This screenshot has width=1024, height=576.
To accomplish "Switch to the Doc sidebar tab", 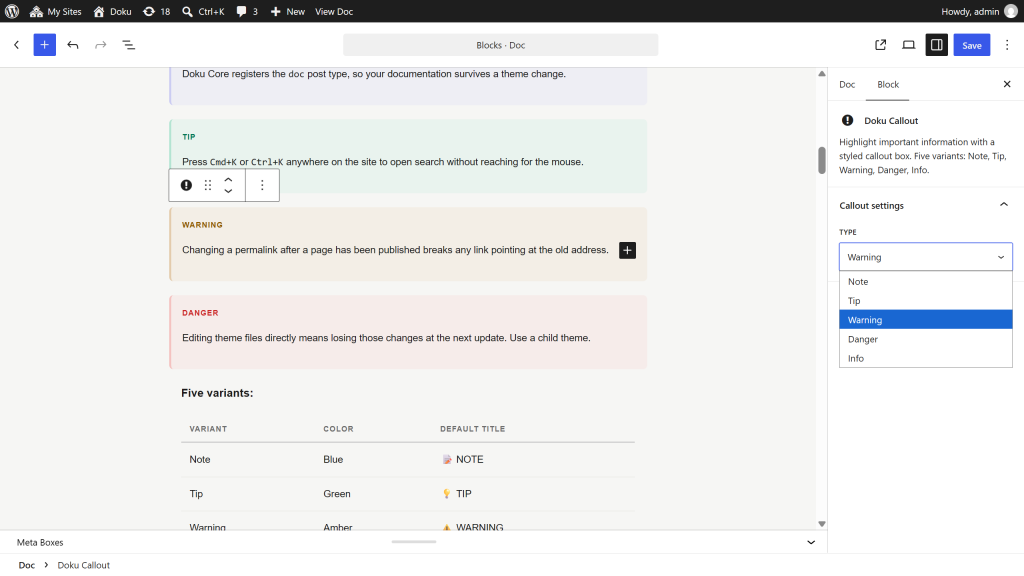I will [x=847, y=84].
